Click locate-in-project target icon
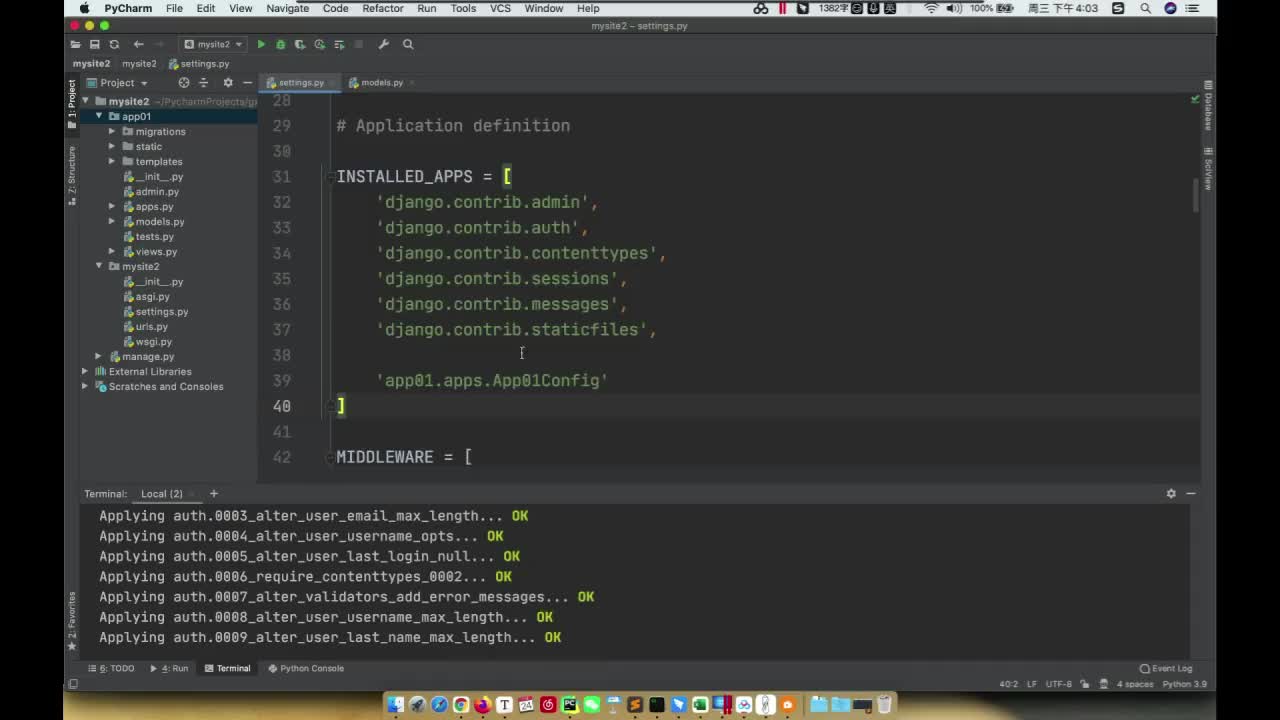 [x=183, y=83]
